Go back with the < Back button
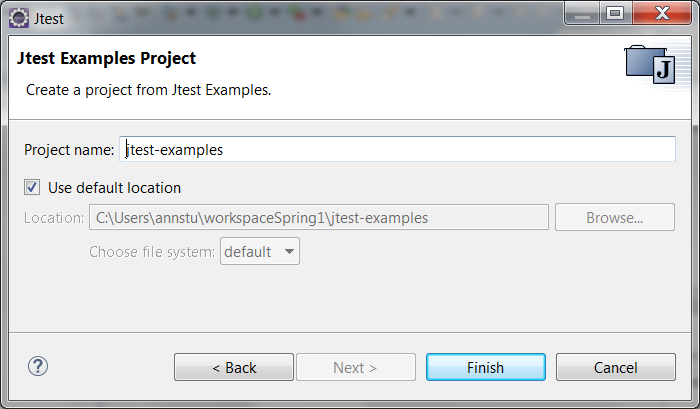 [234, 367]
